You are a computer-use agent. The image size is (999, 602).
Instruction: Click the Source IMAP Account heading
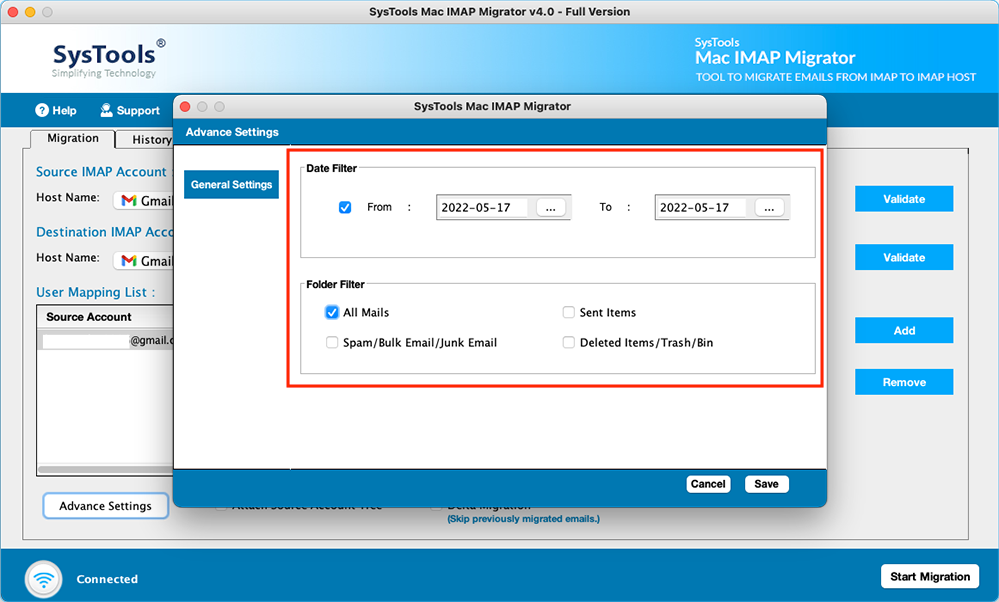point(101,172)
